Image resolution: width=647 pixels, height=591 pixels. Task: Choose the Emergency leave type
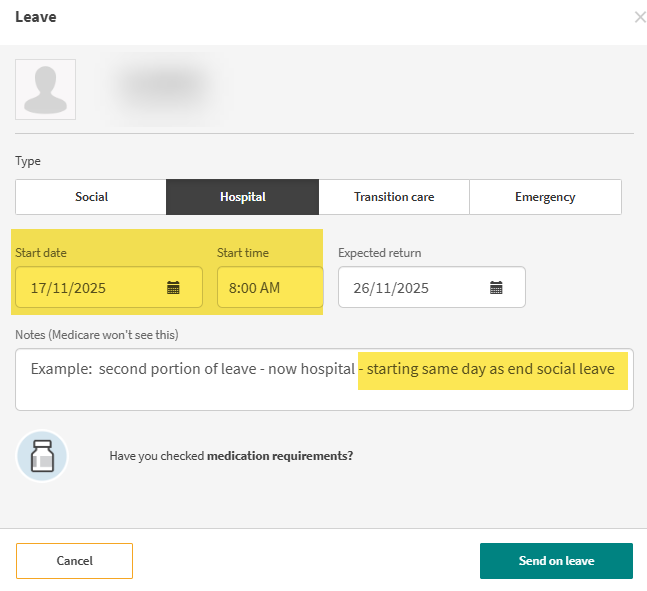pyautogui.click(x=545, y=197)
